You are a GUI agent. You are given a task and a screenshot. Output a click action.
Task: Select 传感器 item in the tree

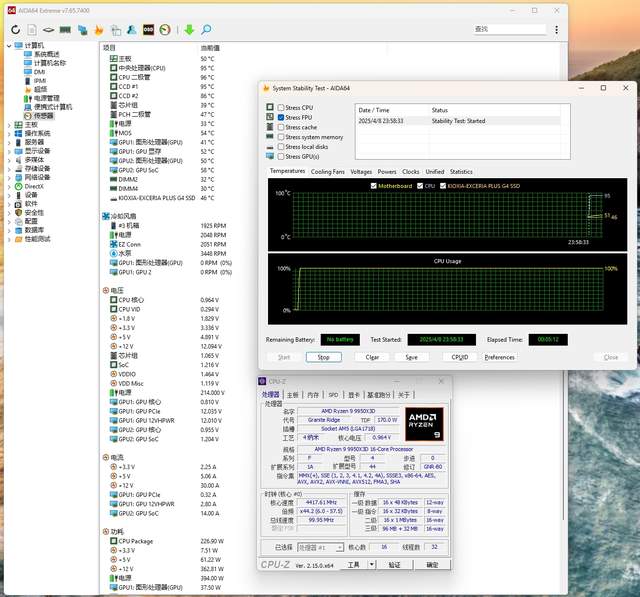coord(43,116)
